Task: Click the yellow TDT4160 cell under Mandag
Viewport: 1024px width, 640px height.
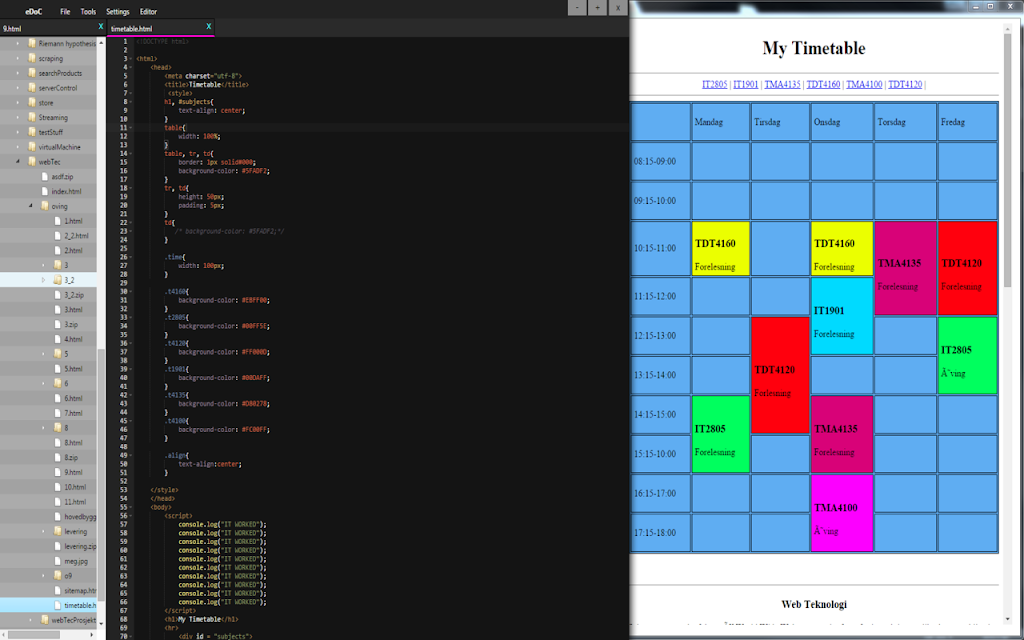Action: tap(720, 248)
